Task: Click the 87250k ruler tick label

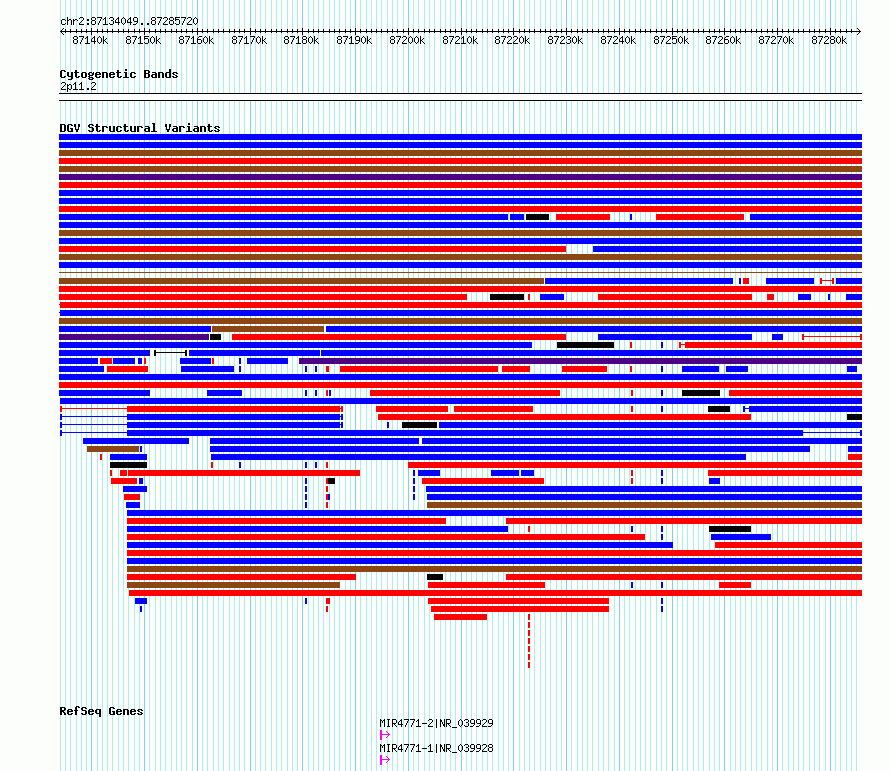Action: pos(671,40)
